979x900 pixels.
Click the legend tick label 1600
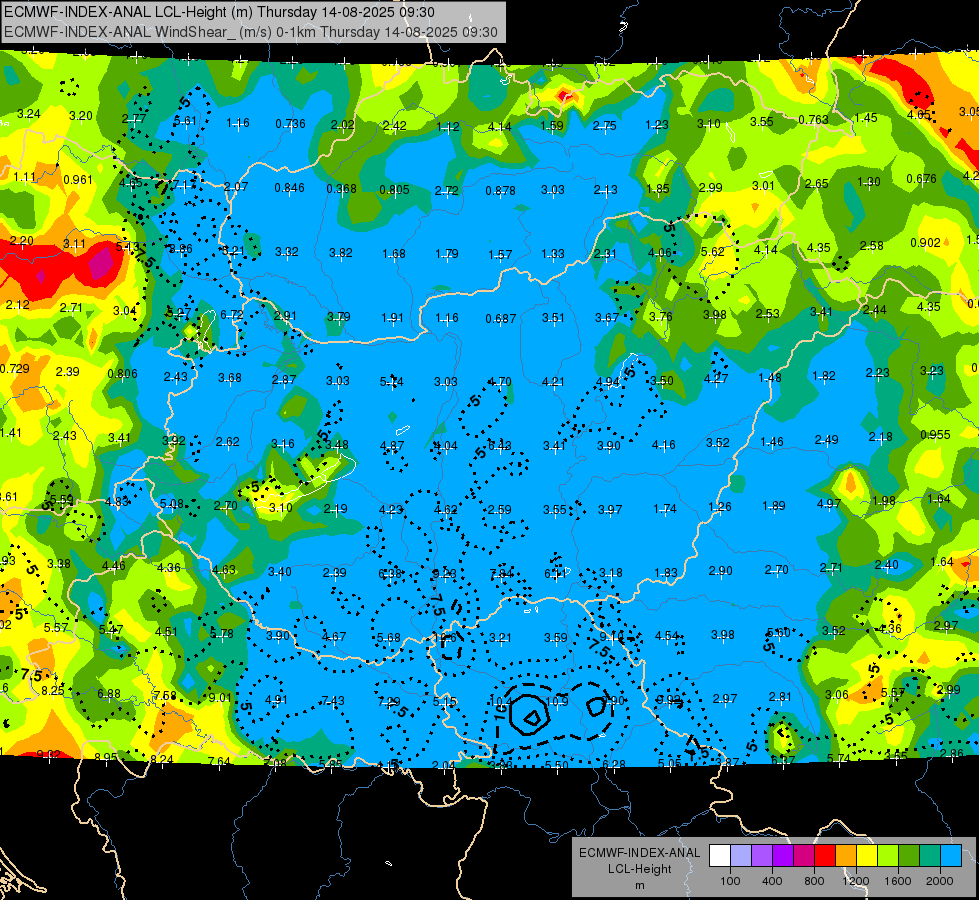(898, 881)
